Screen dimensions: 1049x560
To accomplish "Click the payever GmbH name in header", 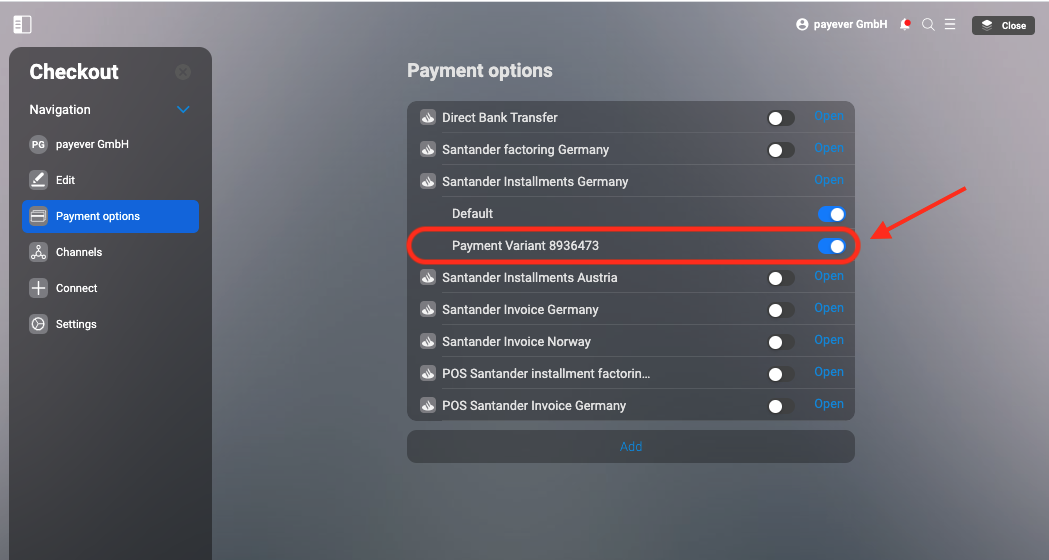I will click(x=850, y=25).
